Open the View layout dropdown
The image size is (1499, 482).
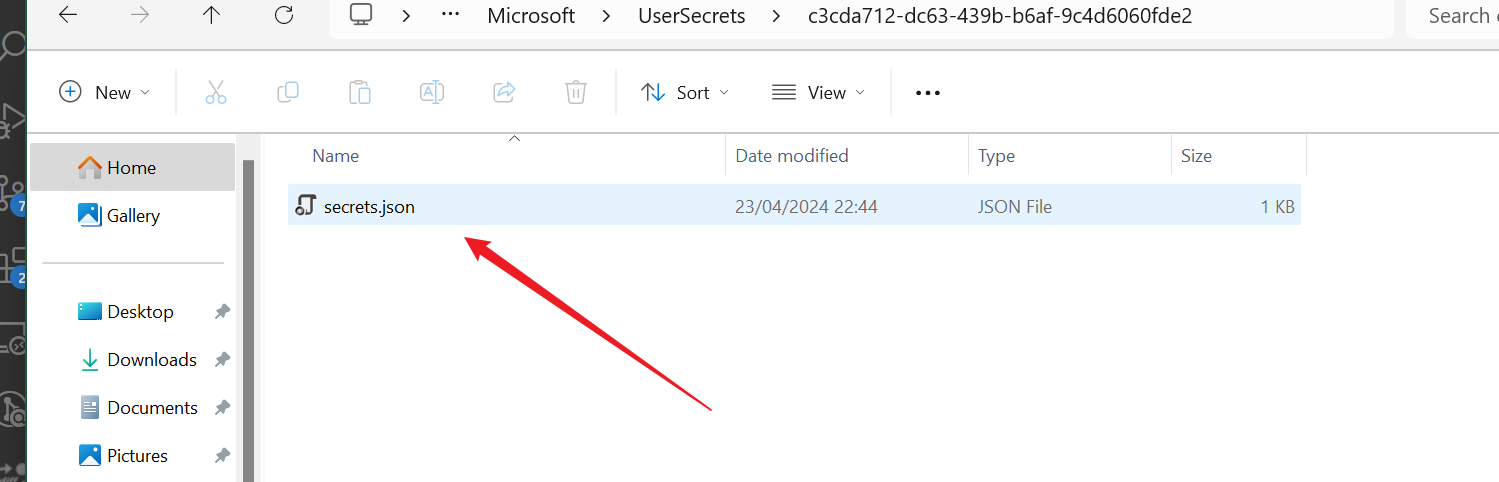[818, 92]
